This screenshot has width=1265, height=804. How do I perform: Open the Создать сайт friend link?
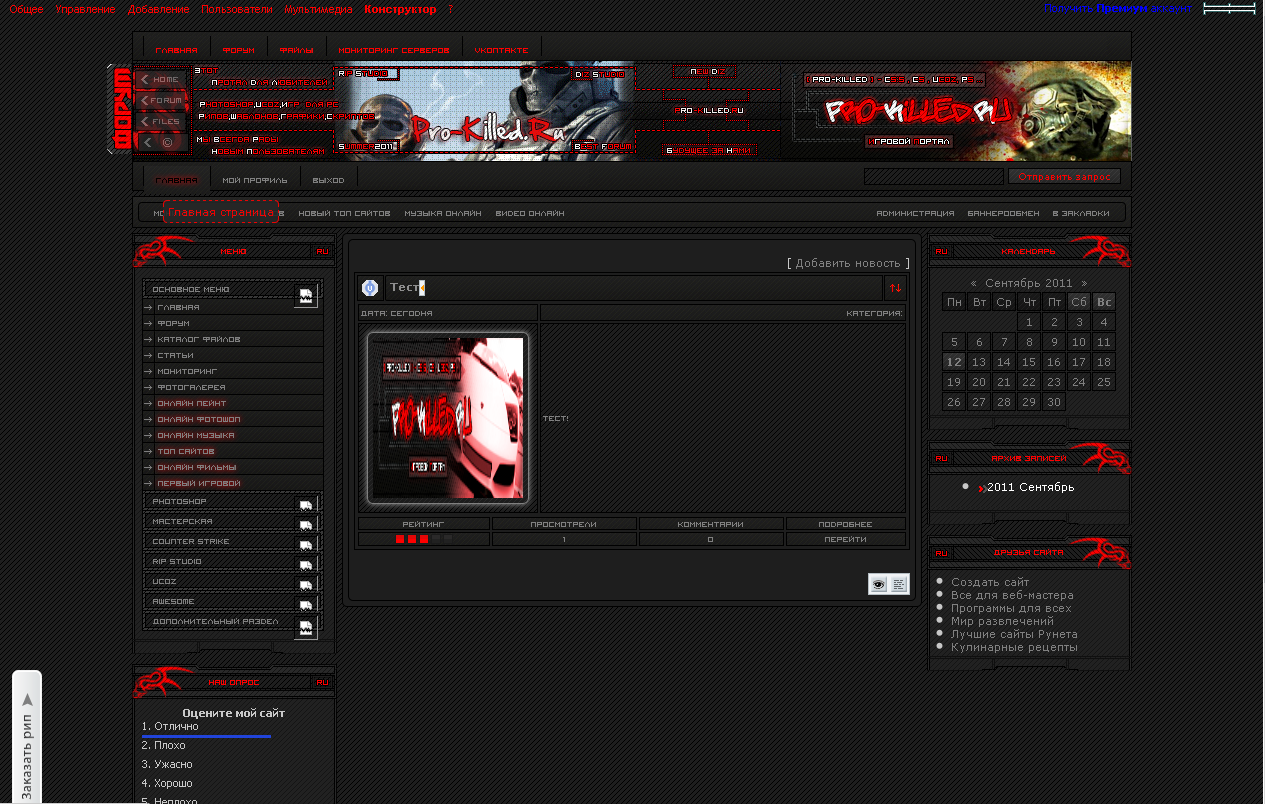(x=990, y=582)
